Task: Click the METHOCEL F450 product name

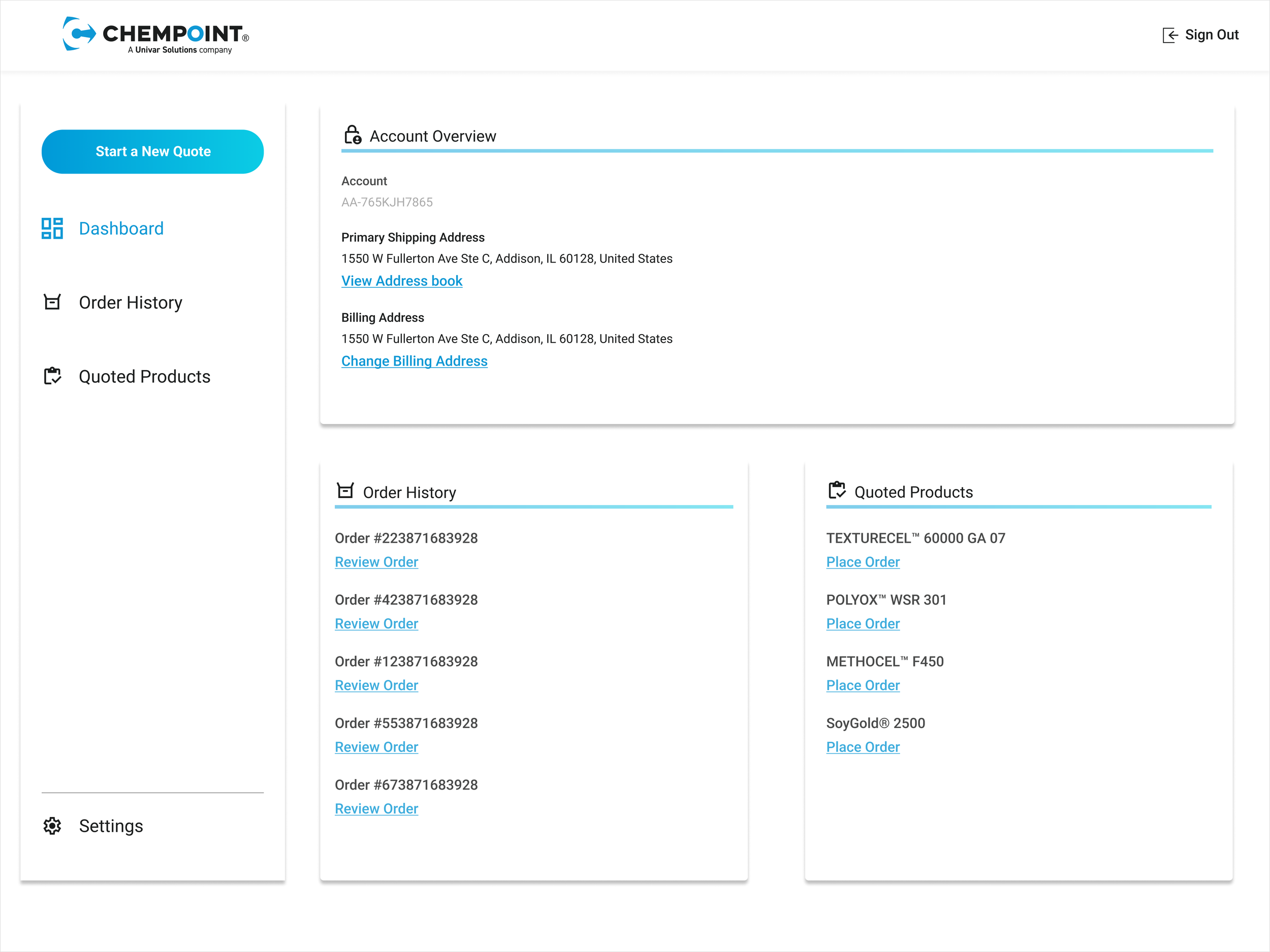Action: 885,662
